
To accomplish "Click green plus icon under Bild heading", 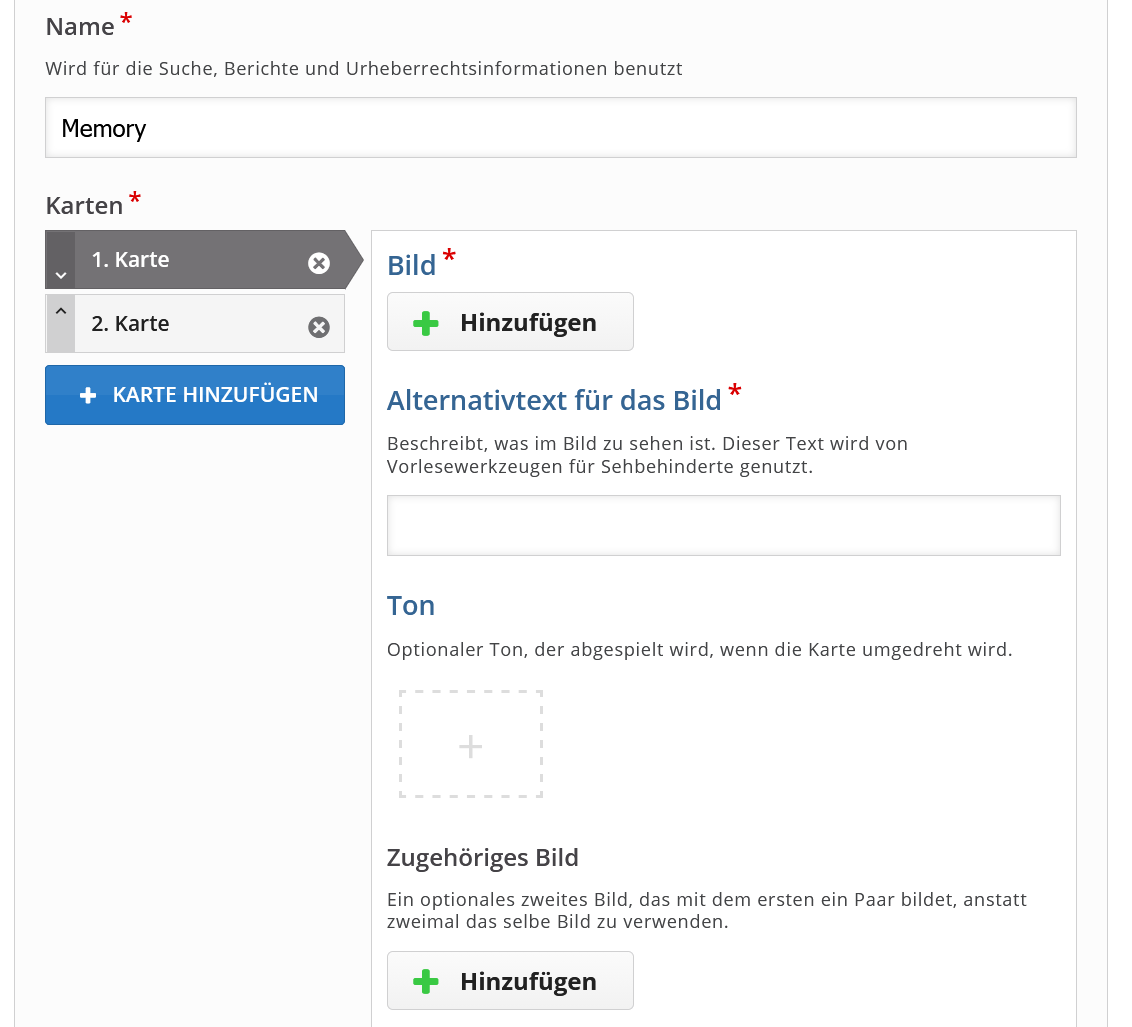I will point(426,323).
